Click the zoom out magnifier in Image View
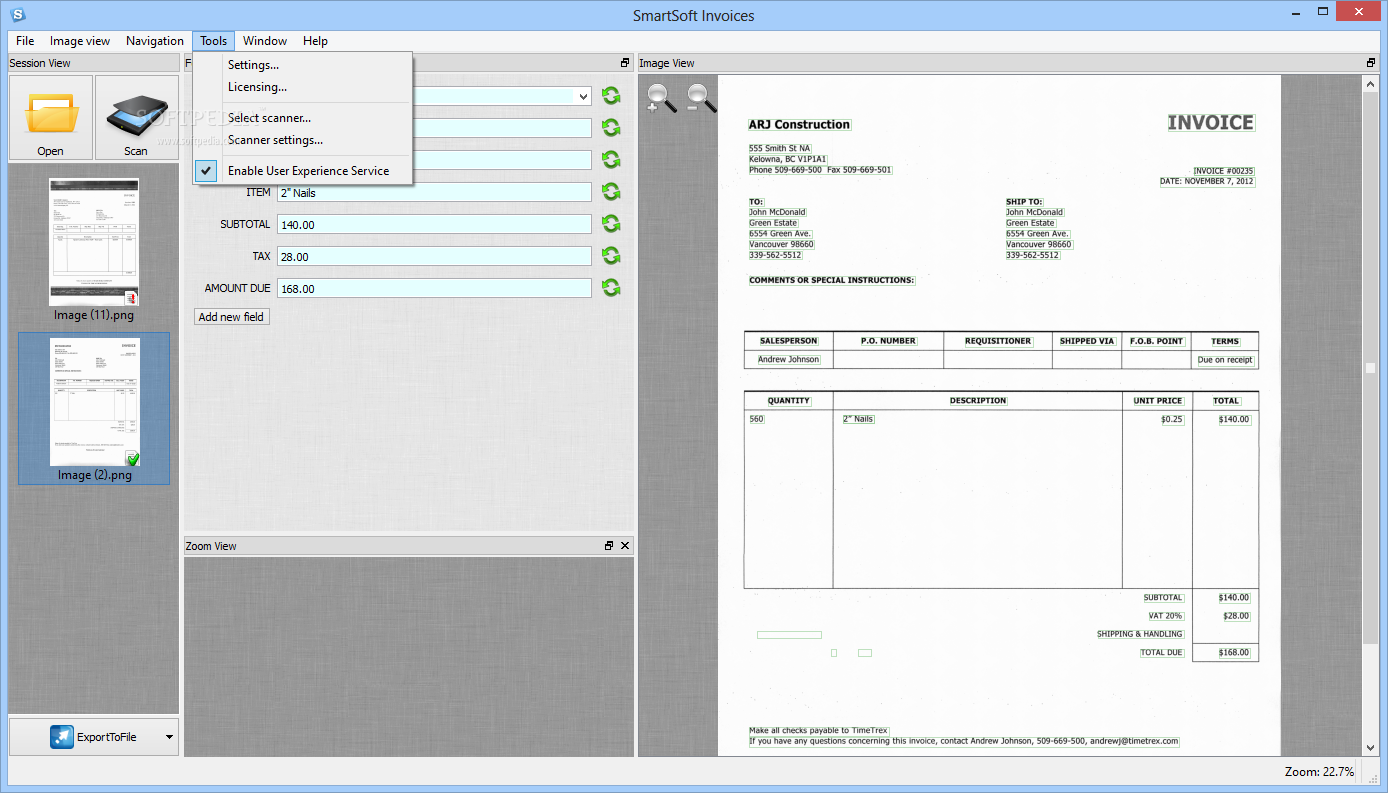Viewport: 1388px width, 793px height. 701,98
